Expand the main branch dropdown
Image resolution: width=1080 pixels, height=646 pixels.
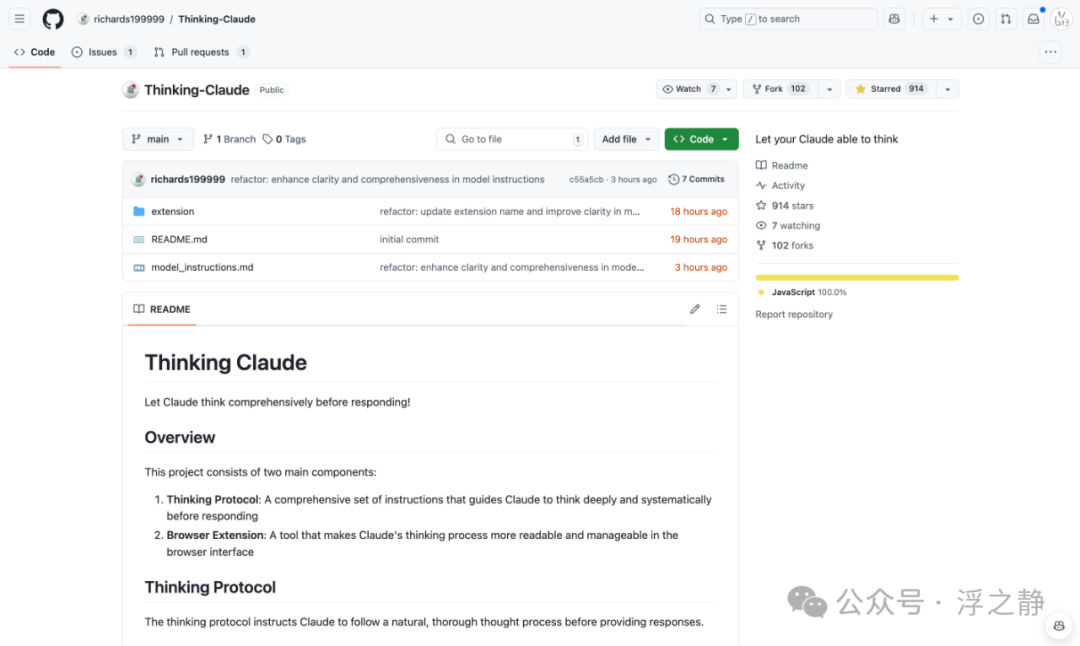pyautogui.click(x=158, y=139)
